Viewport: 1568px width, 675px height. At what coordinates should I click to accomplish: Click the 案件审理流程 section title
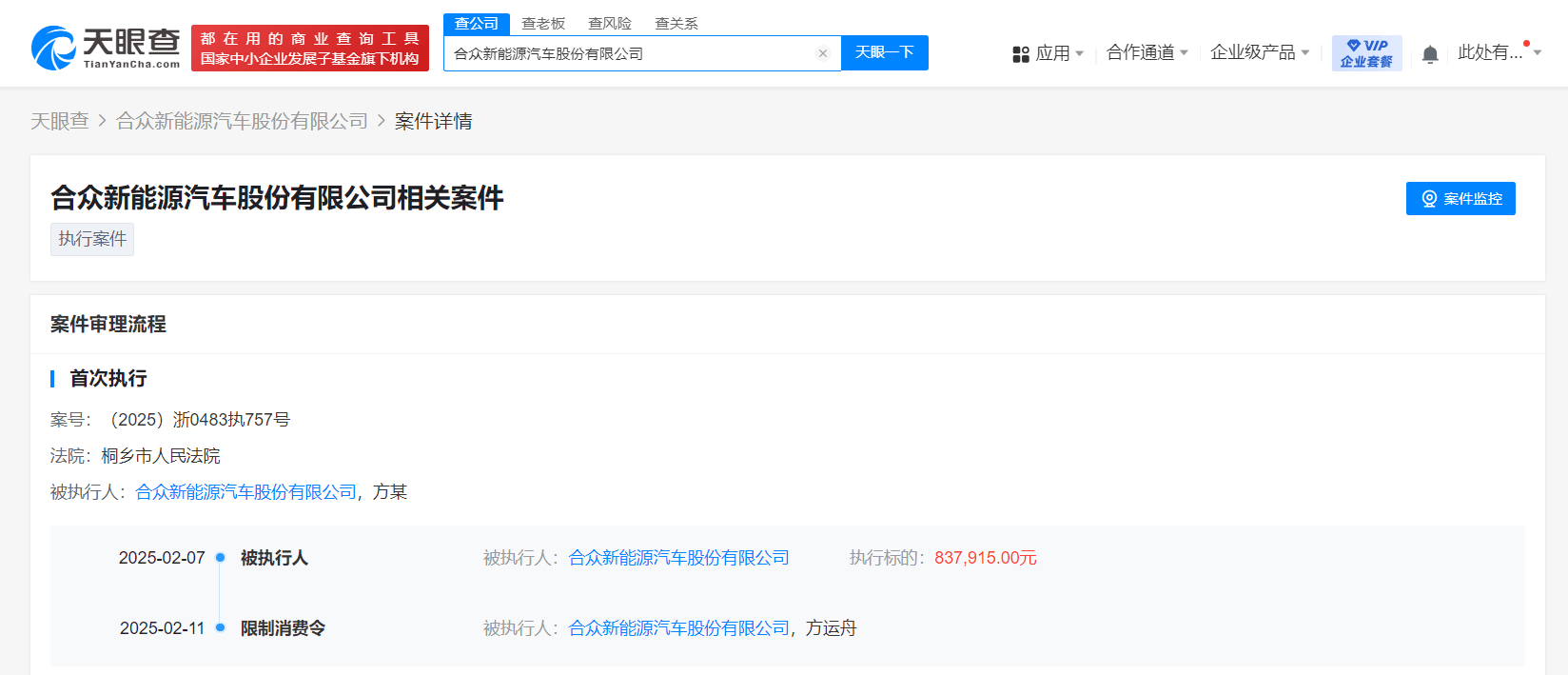[x=108, y=325]
